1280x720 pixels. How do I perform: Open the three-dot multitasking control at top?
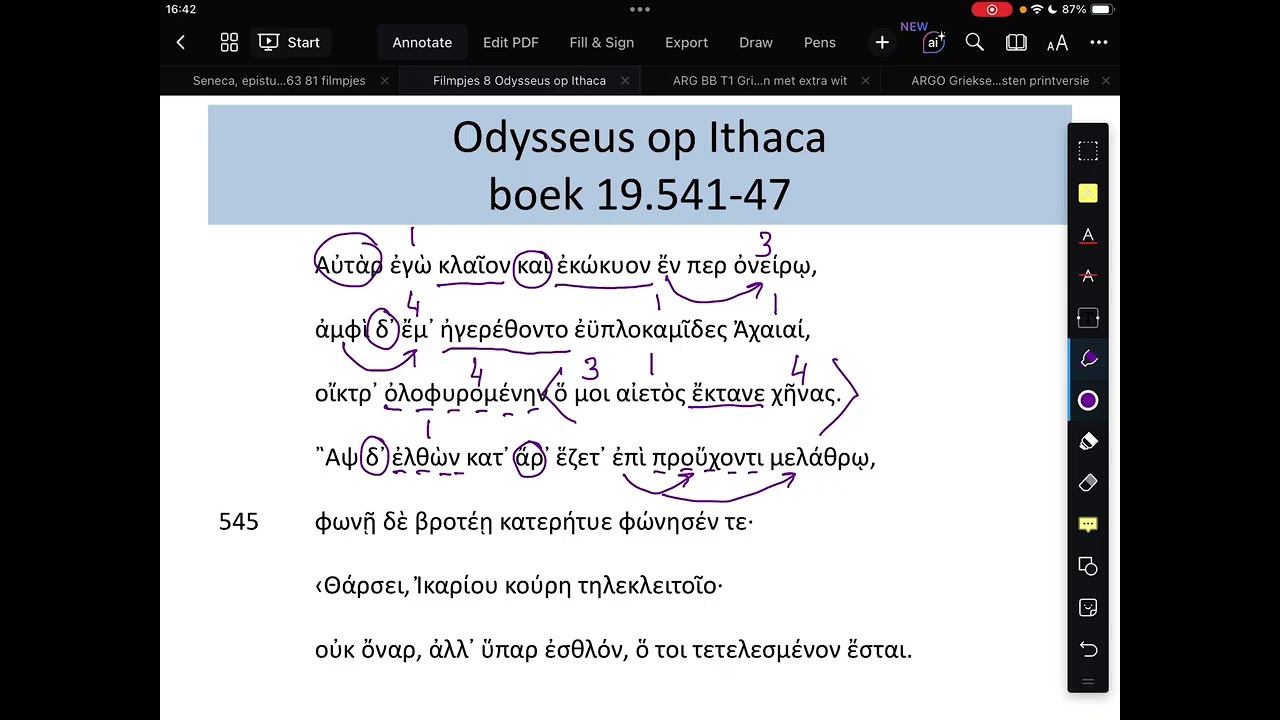tap(640, 9)
